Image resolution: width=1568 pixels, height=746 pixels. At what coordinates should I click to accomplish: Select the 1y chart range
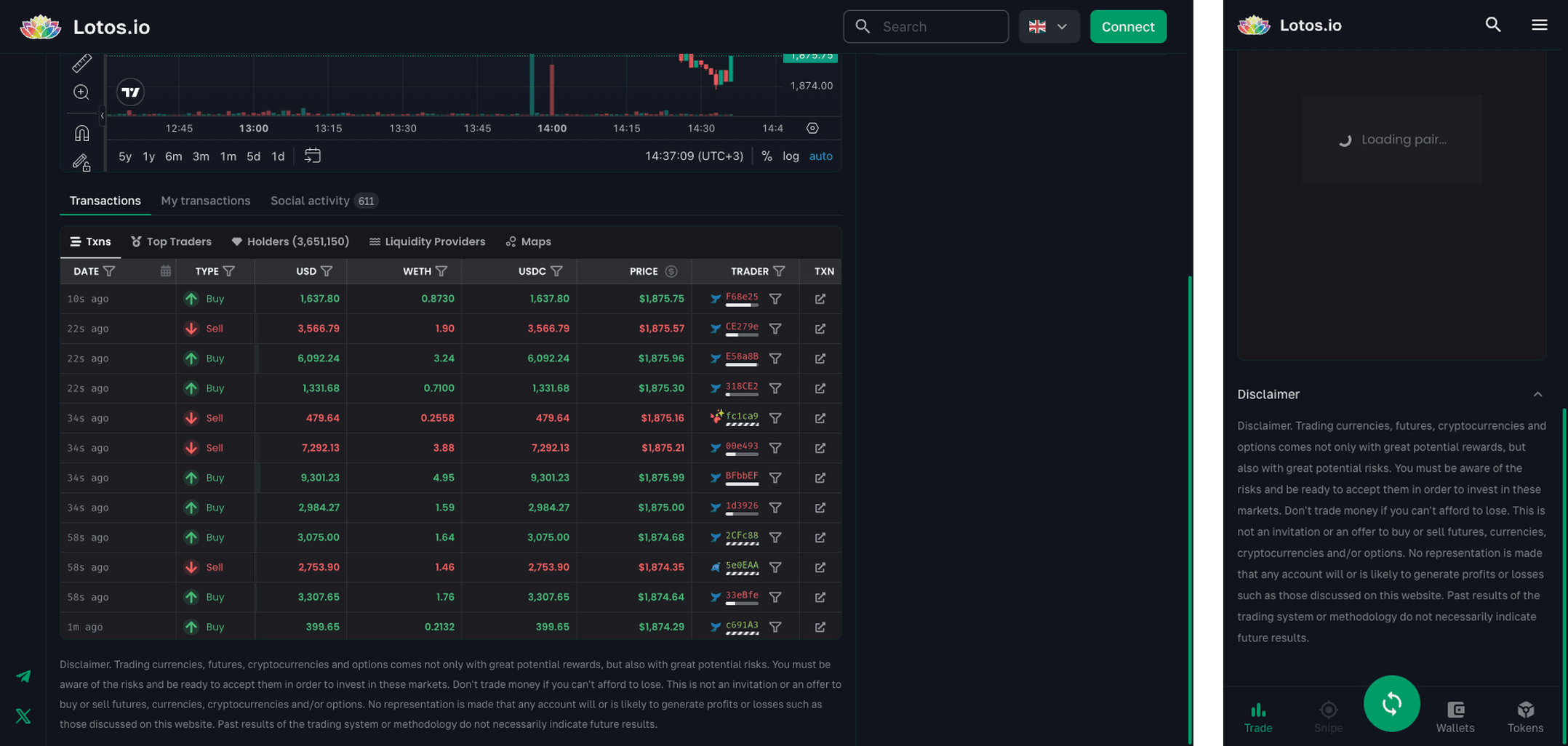tap(149, 156)
